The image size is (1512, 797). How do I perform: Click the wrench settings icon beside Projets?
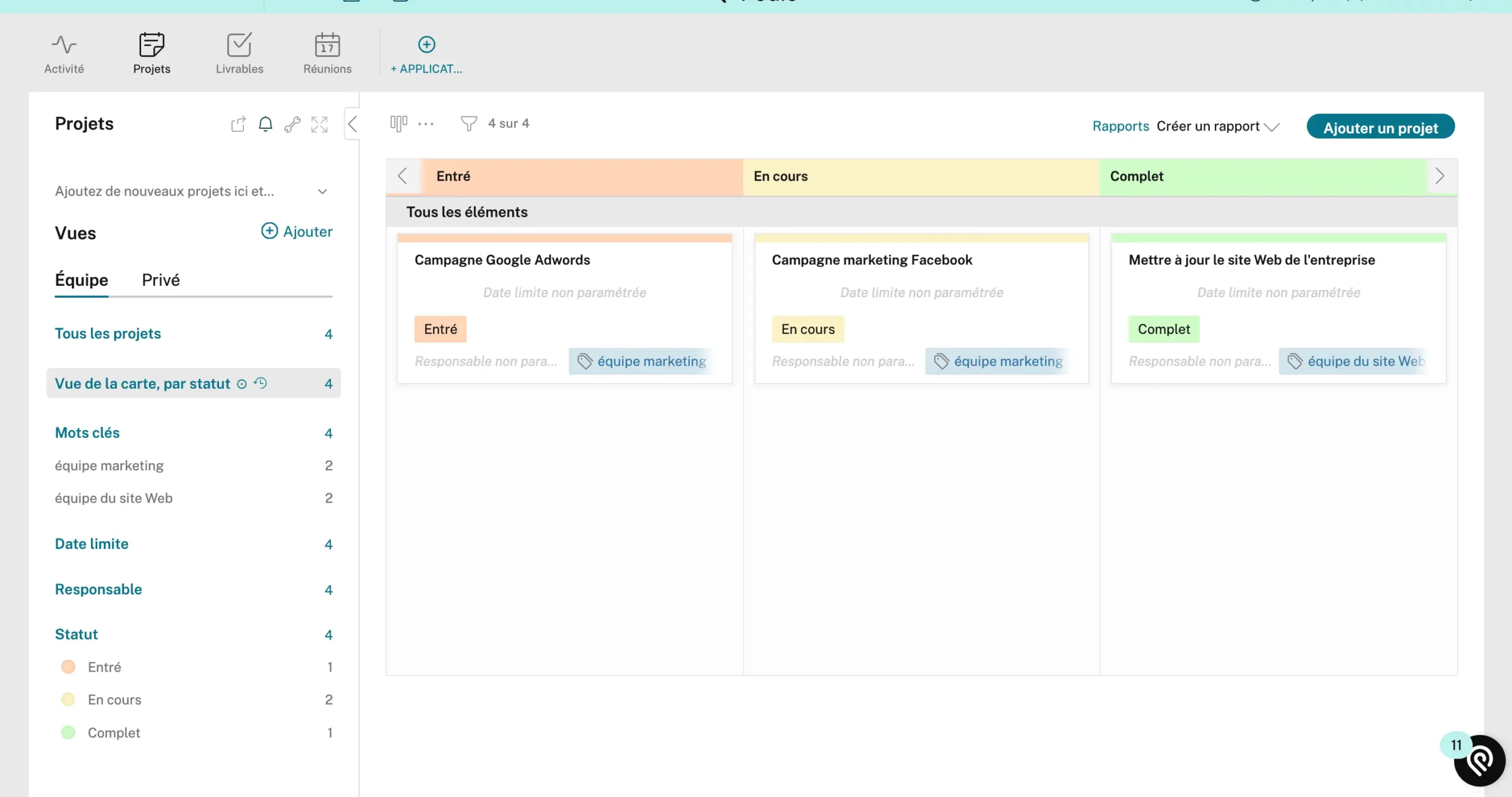click(292, 124)
